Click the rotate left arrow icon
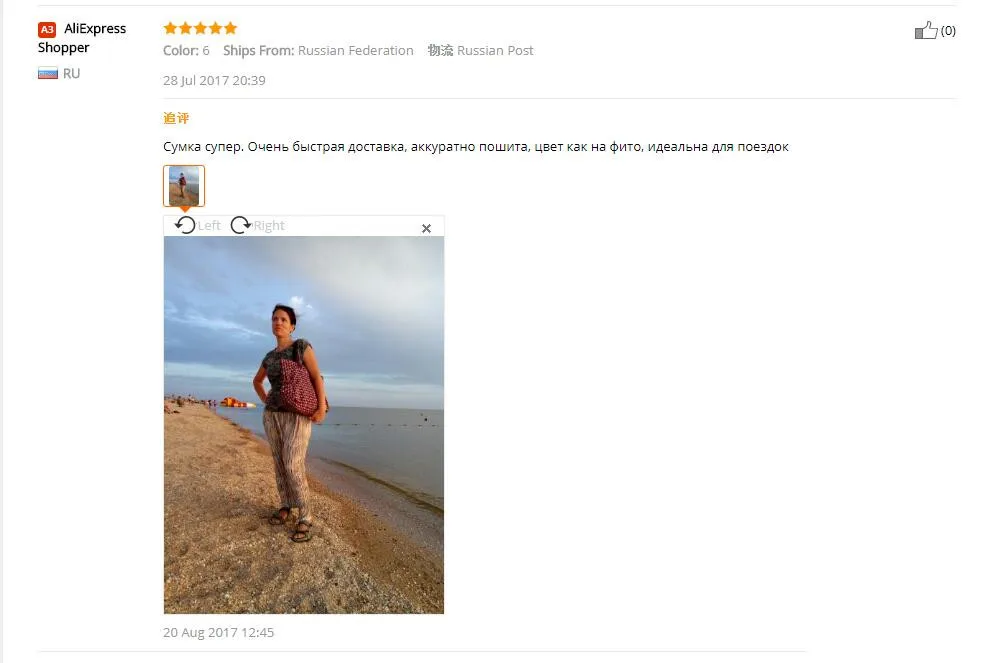This screenshot has height=663, width=981. [x=185, y=225]
